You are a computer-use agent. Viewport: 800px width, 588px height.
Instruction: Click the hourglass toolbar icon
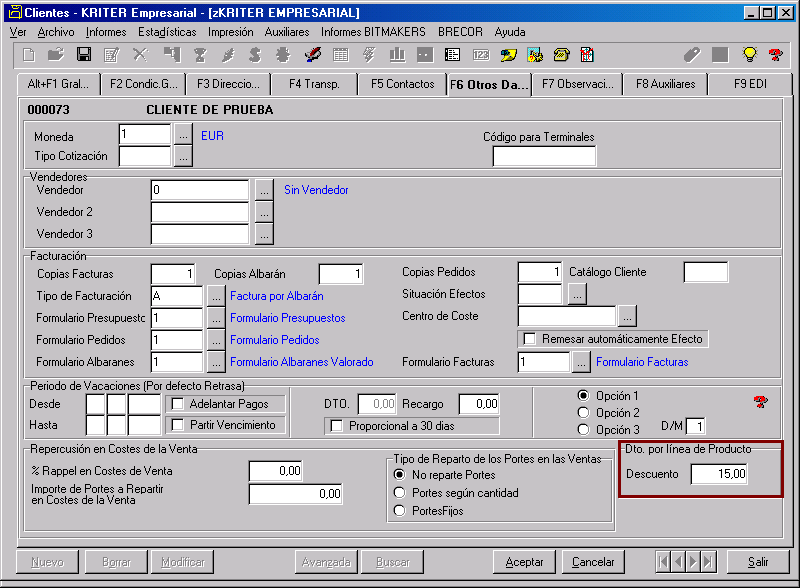pos(199,55)
